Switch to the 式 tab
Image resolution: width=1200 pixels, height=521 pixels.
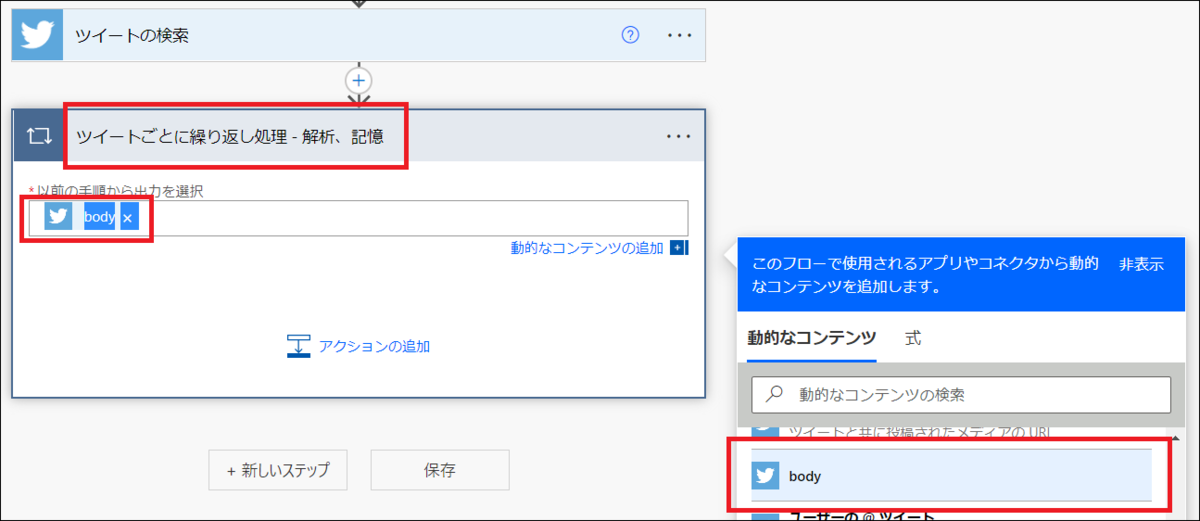pyautogui.click(x=913, y=338)
